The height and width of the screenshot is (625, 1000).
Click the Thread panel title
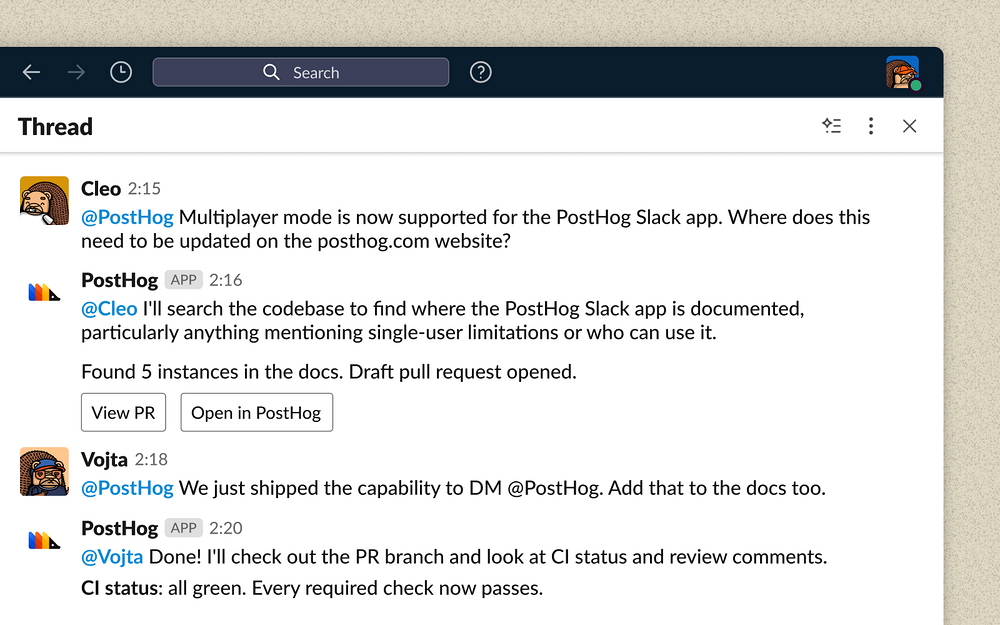tap(55, 127)
